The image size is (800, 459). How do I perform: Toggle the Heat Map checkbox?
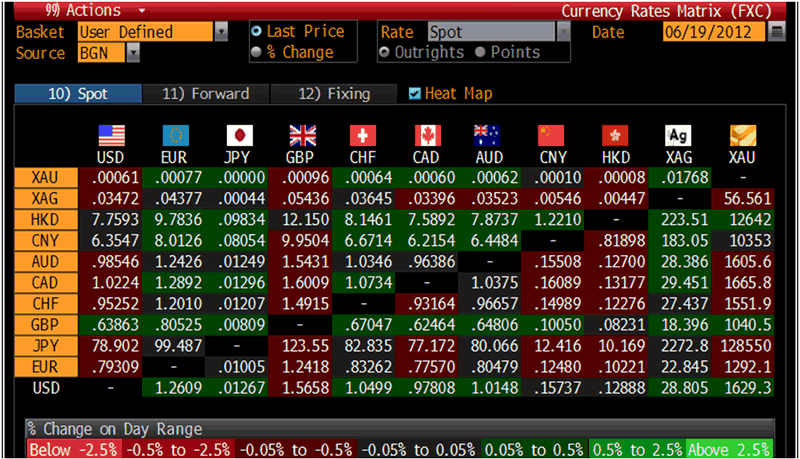coord(415,94)
